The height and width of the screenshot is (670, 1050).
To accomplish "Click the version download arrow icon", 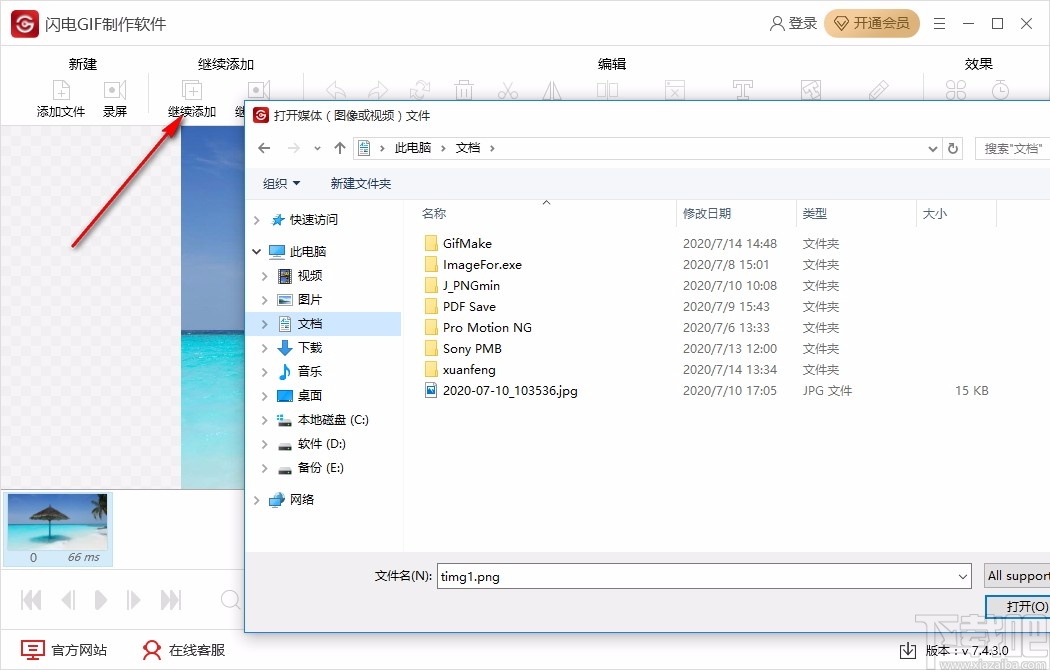I will pyautogui.click(x=907, y=650).
